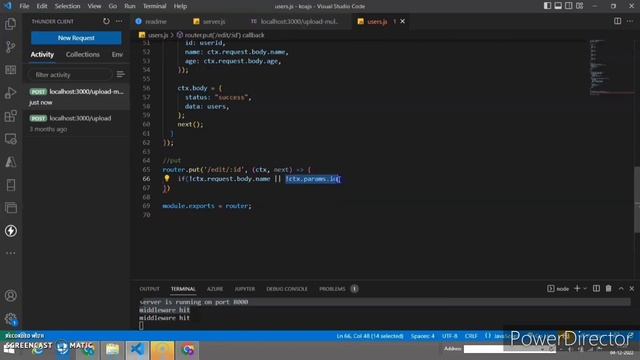Add a new terminal
640x360 pixels.
(577, 289)
